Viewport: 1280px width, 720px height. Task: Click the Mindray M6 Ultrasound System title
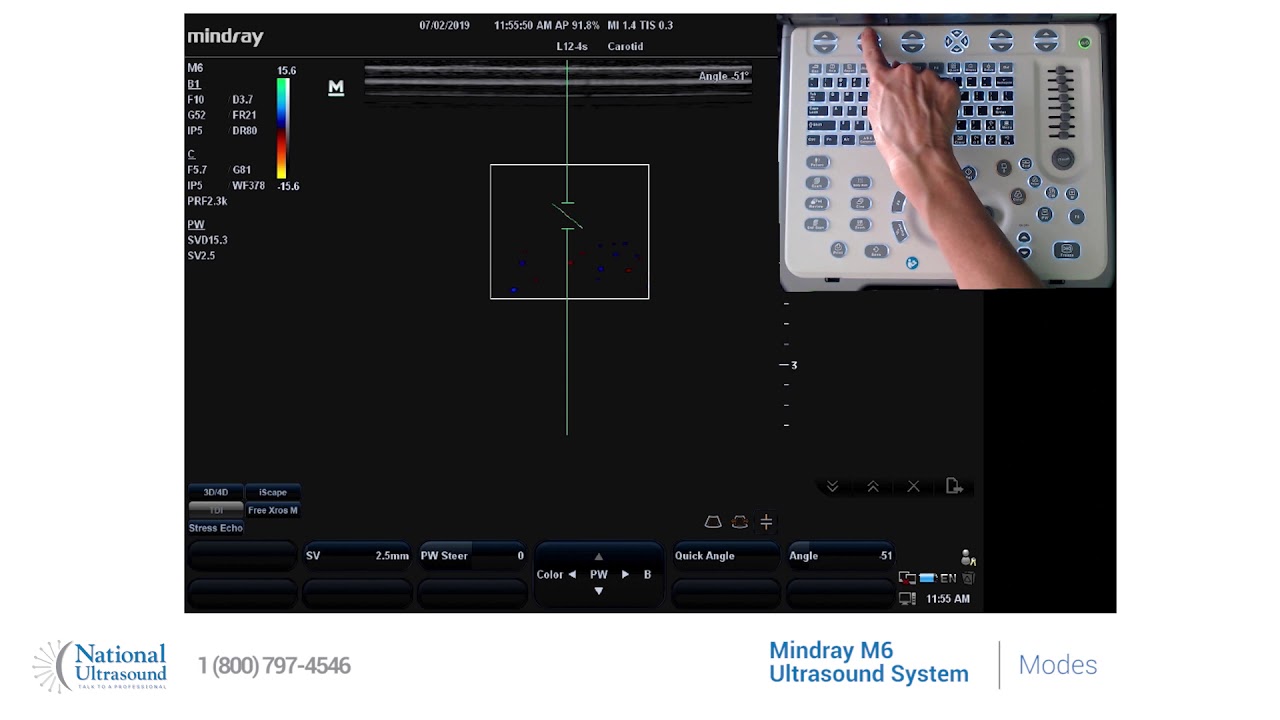coord(869,663)
